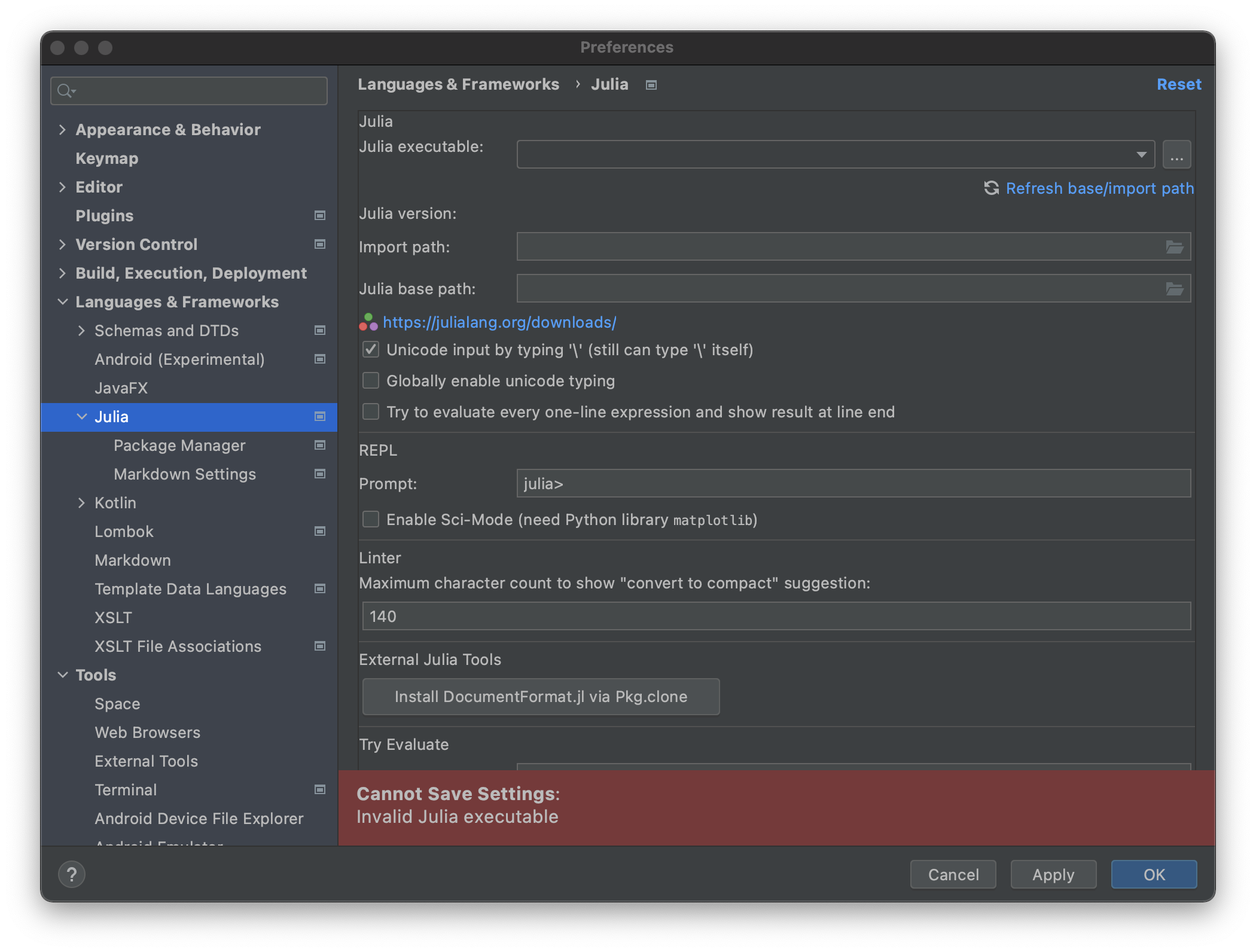Click the Refresh base/import path icon
The image size is (1256, 952).
coord(991,188)
